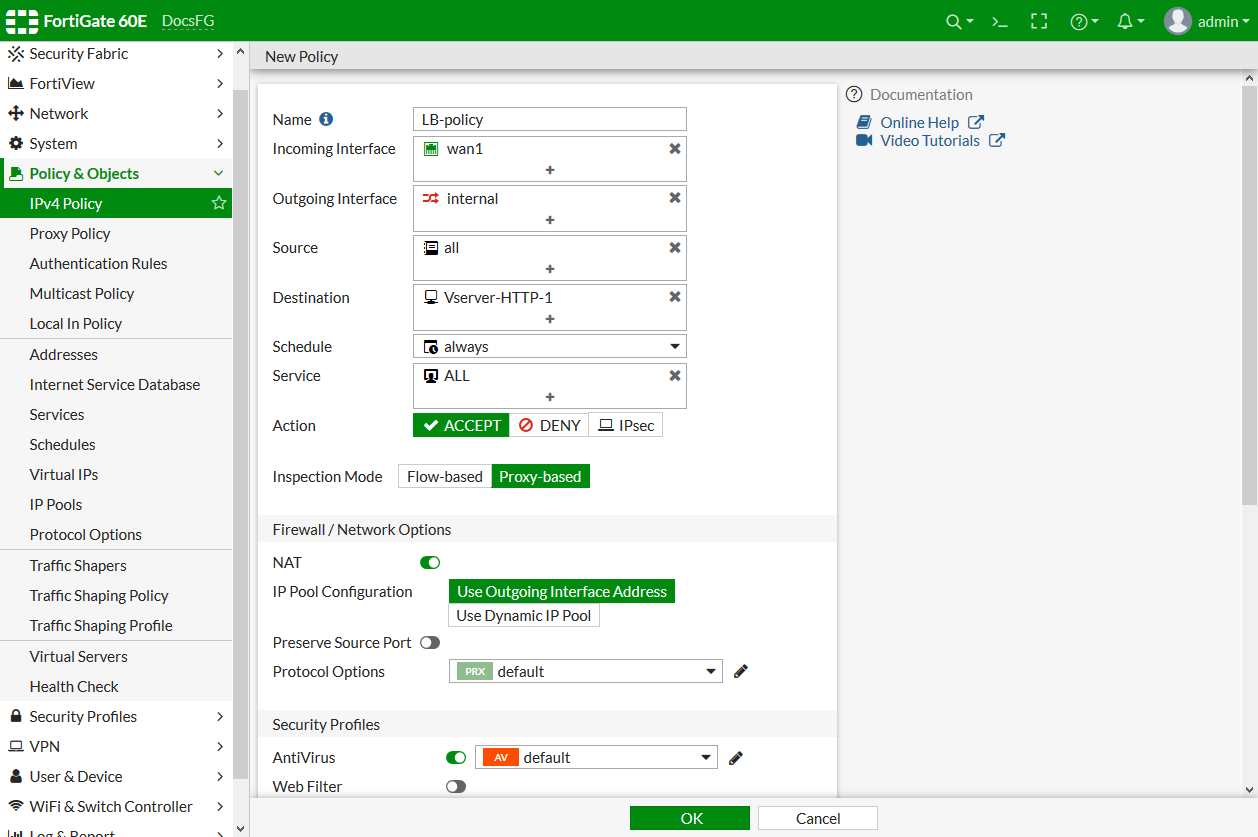1258x837 pixels.
Task: Enable Preserve Source Port
Action: pos(430,642)
